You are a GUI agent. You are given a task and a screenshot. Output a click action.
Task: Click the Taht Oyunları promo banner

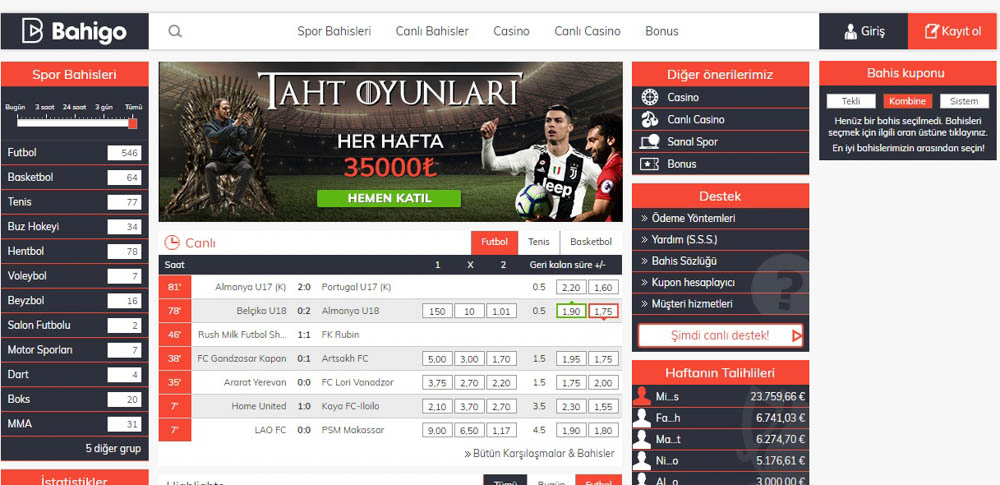390,142
